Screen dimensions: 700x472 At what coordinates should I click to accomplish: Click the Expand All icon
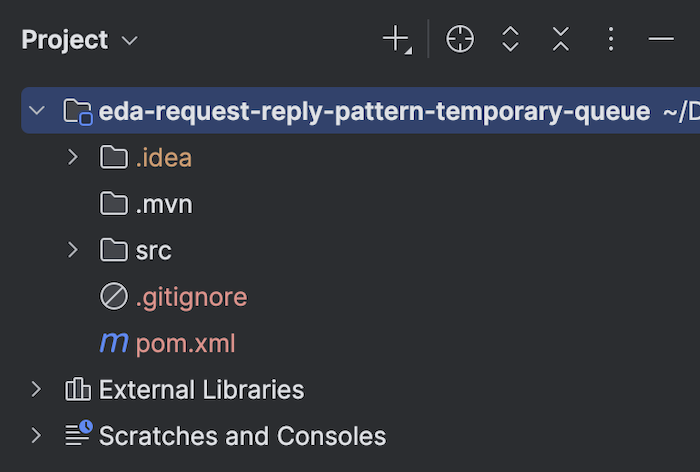click(510, 39)
